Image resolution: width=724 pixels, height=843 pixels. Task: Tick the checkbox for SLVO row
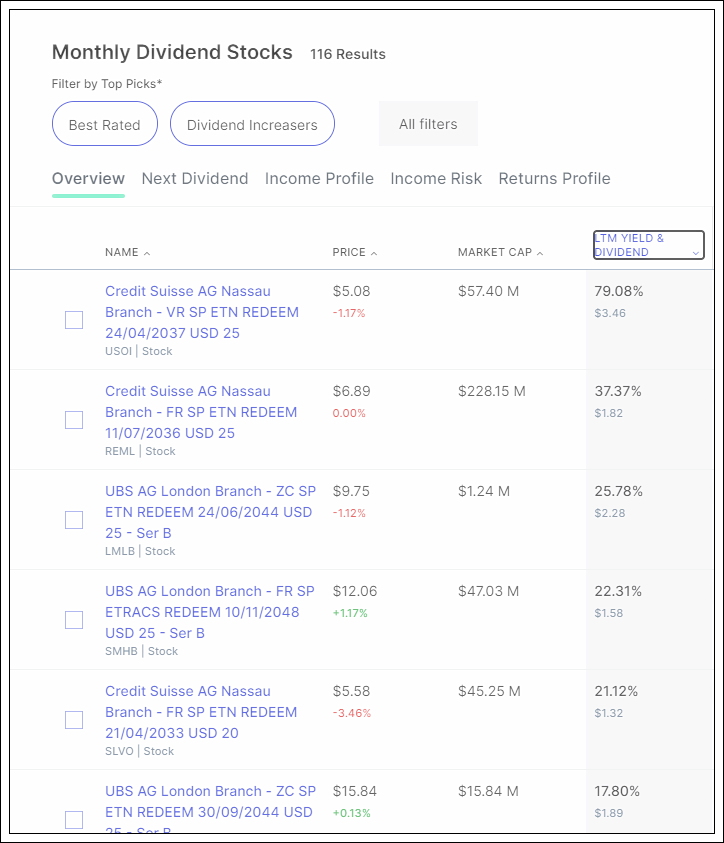[x=74, y=720]
